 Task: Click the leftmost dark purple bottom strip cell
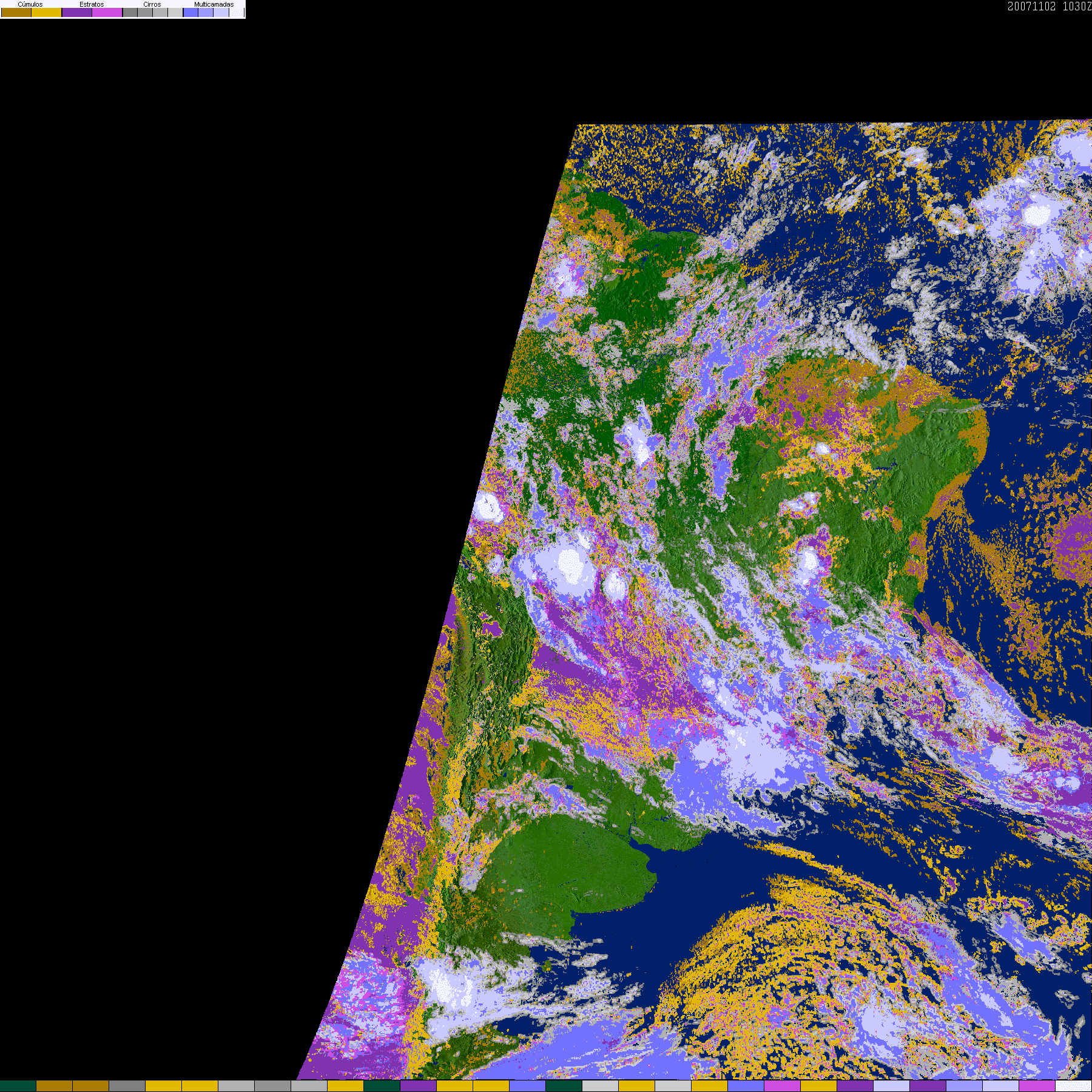tap(419, 1086)
